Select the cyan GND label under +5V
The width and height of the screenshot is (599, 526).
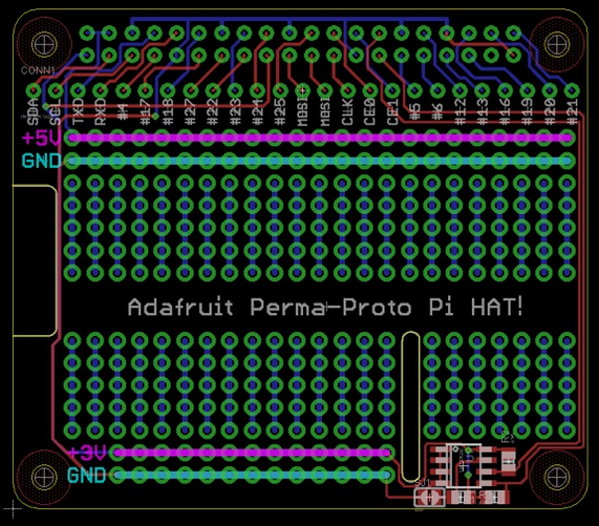pos(41,161)
